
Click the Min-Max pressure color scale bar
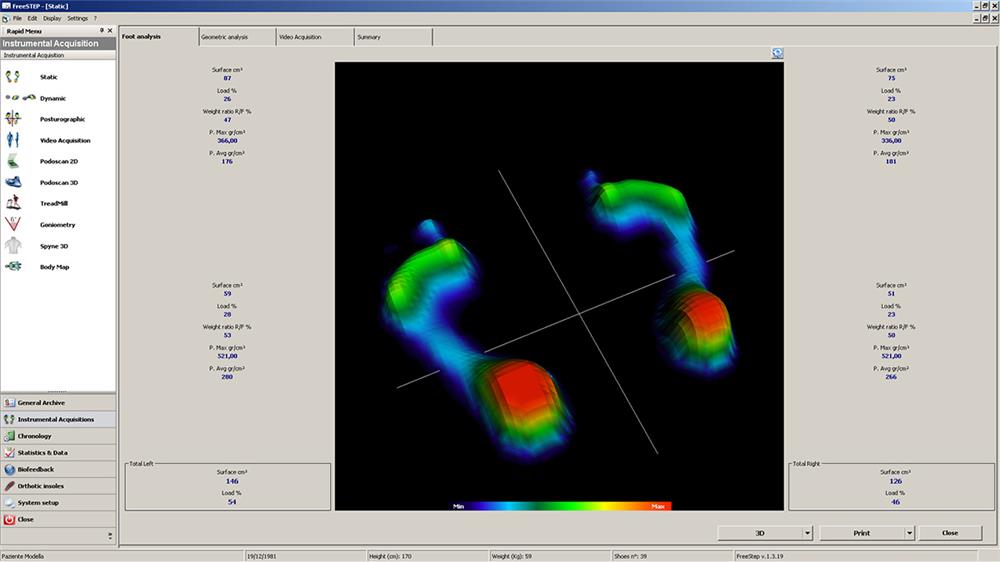(x=560, y=506)
